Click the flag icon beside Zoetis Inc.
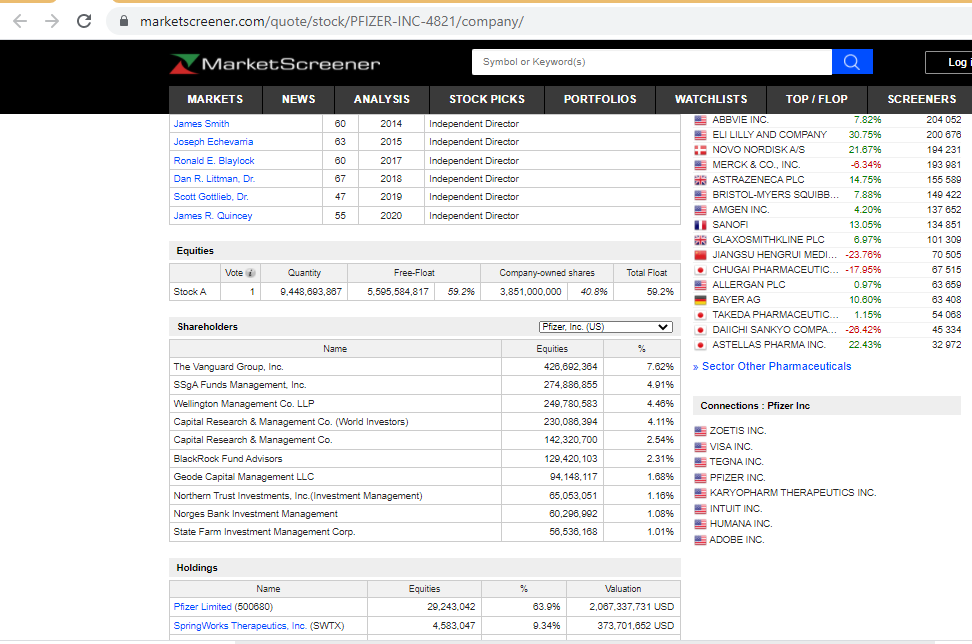Viewport: 972px width, 644px height. (x=700, y=431)
